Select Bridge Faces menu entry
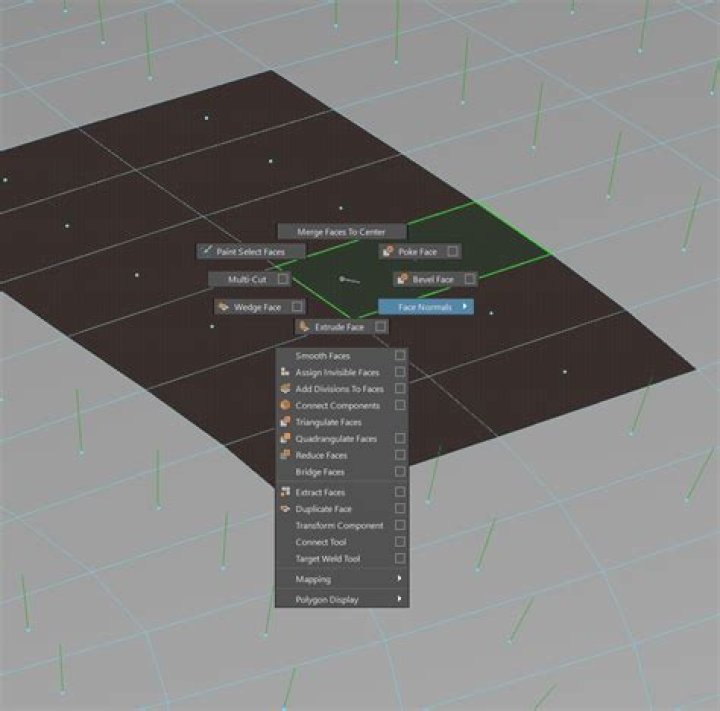This screenshot has width=720, height=711. click(342, 472)
